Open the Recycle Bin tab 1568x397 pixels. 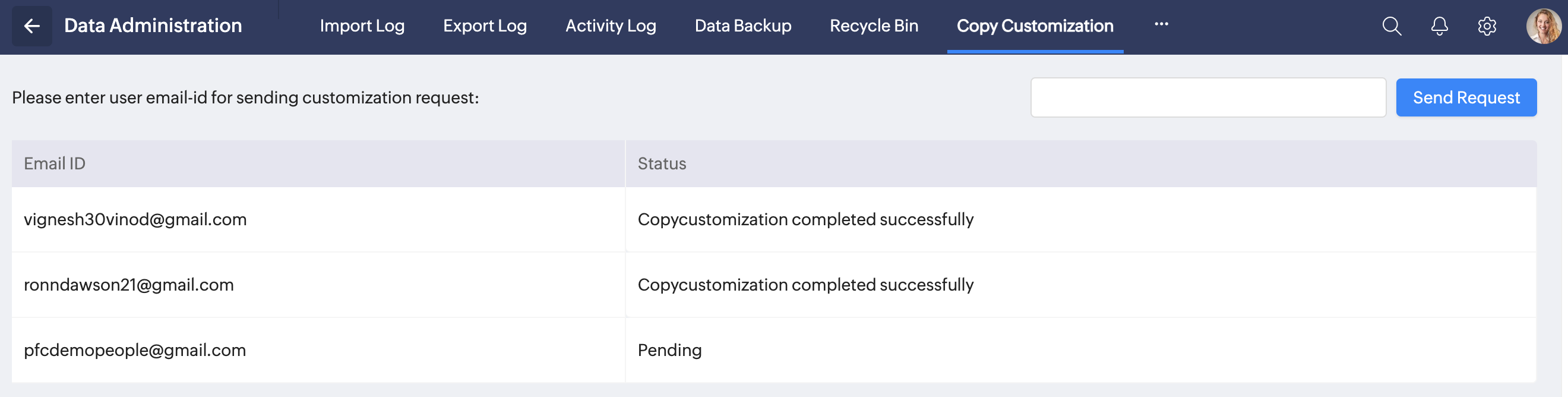pyautogui.click(x=874, y=26)
